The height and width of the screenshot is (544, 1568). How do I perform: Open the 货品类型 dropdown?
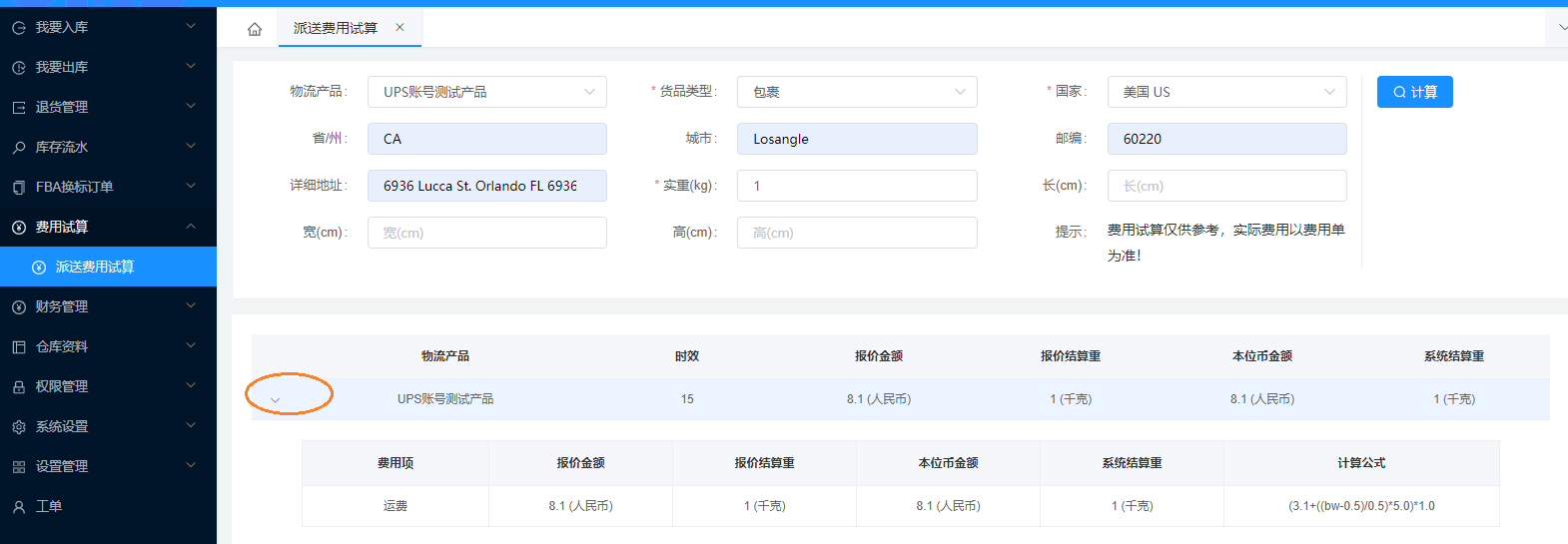(x=856, y=92)
